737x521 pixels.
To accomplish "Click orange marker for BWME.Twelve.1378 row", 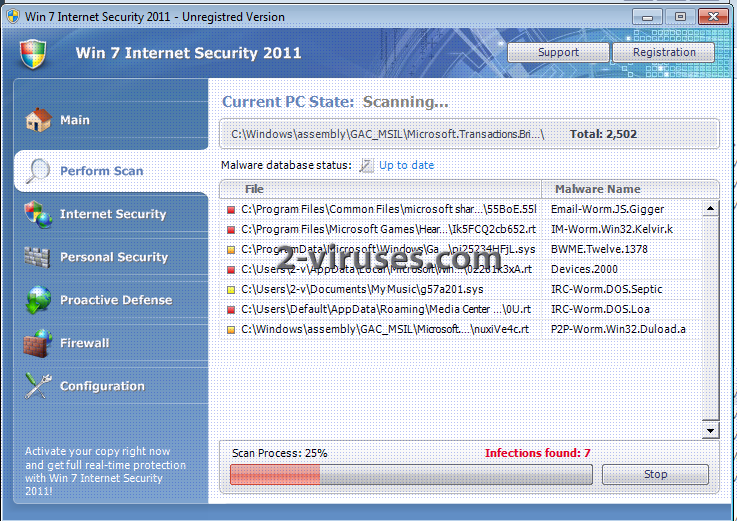I will point(231,250).
